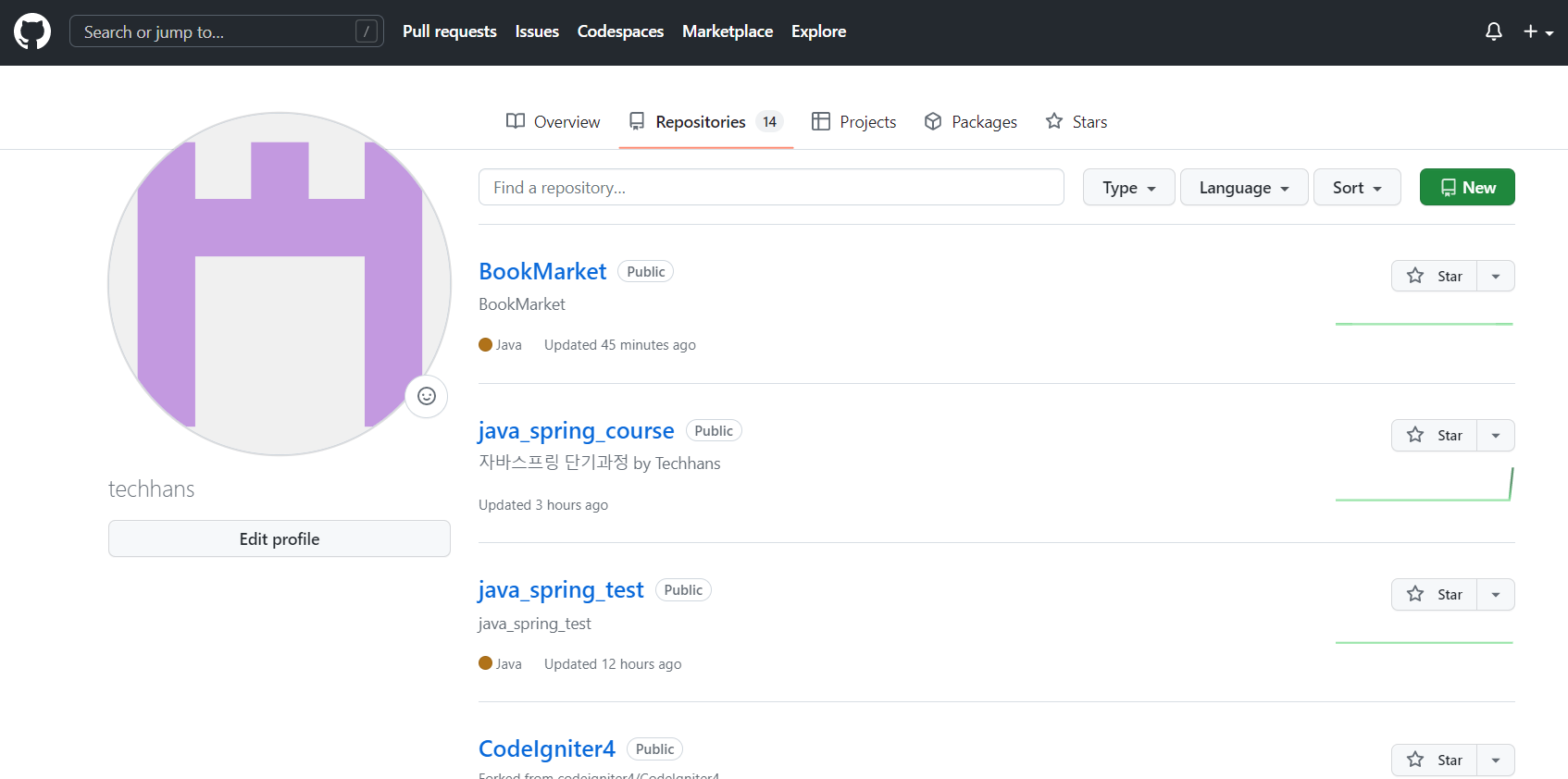Star the java_spring_test repository
The height and width of the screenshot is (779, 1568).
pos(1434,594)
